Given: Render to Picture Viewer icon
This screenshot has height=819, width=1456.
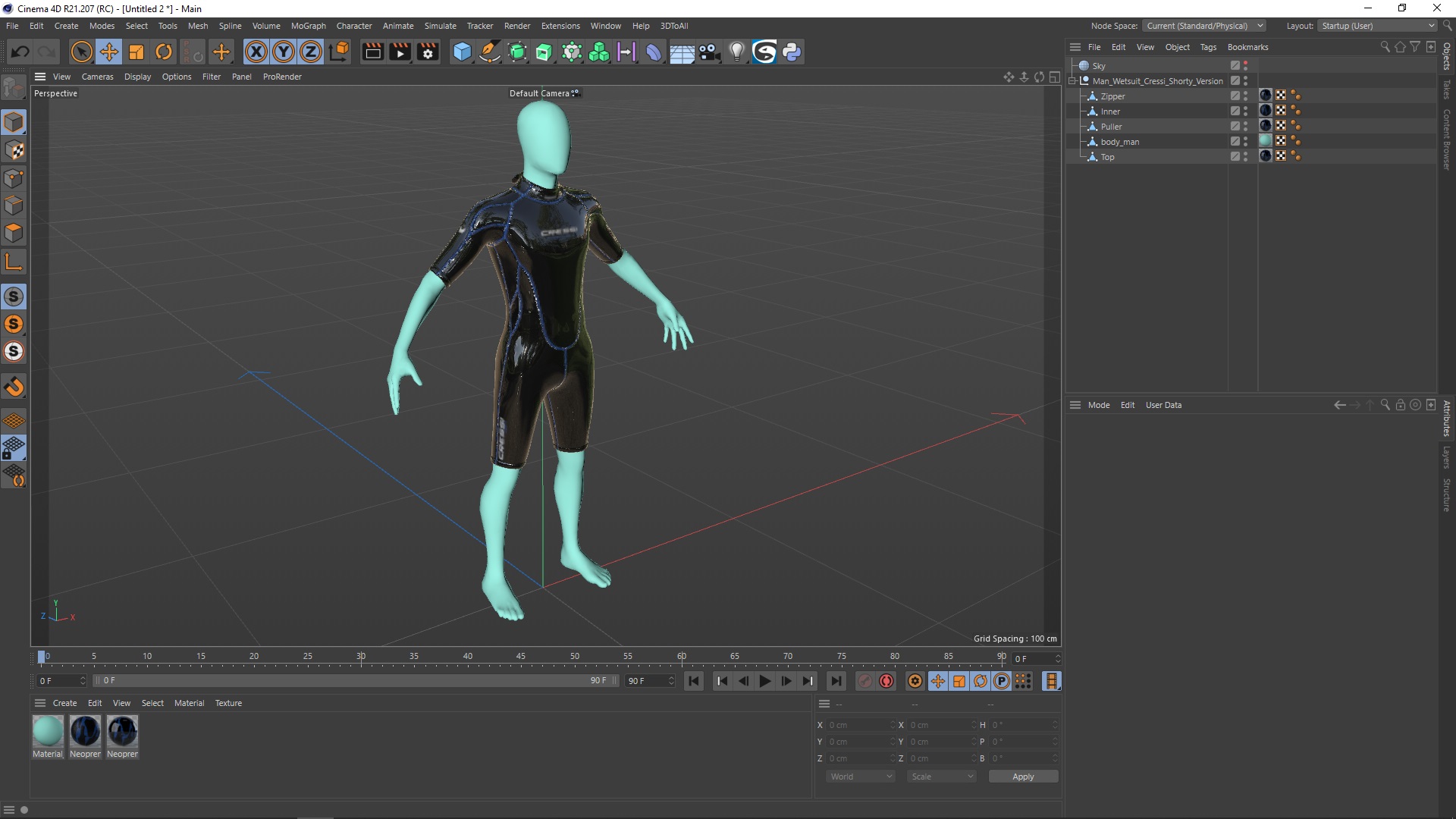Looking at the screenshot, I should (400, 52).
